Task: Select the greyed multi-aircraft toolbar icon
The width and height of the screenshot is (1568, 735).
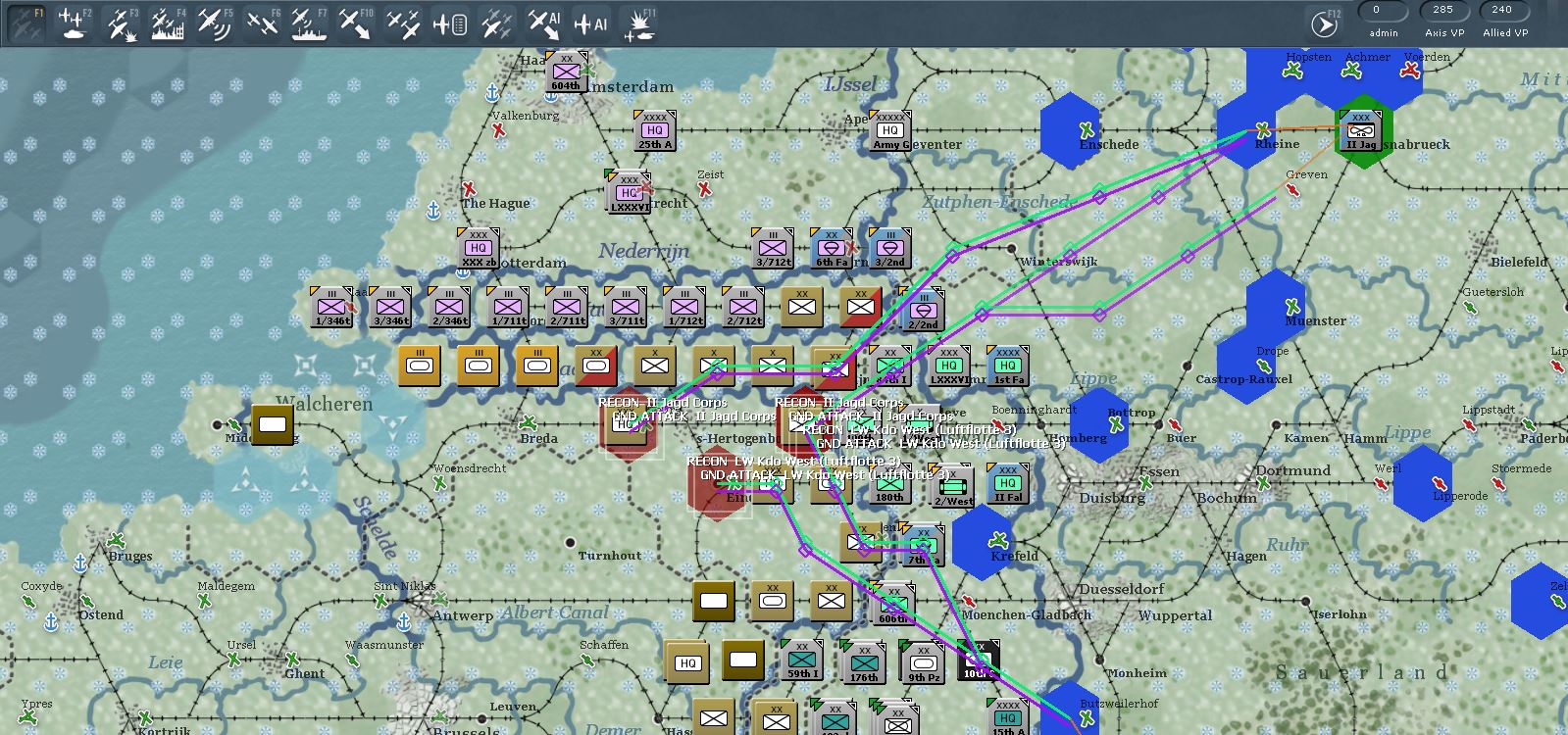Action: point(496,23)
